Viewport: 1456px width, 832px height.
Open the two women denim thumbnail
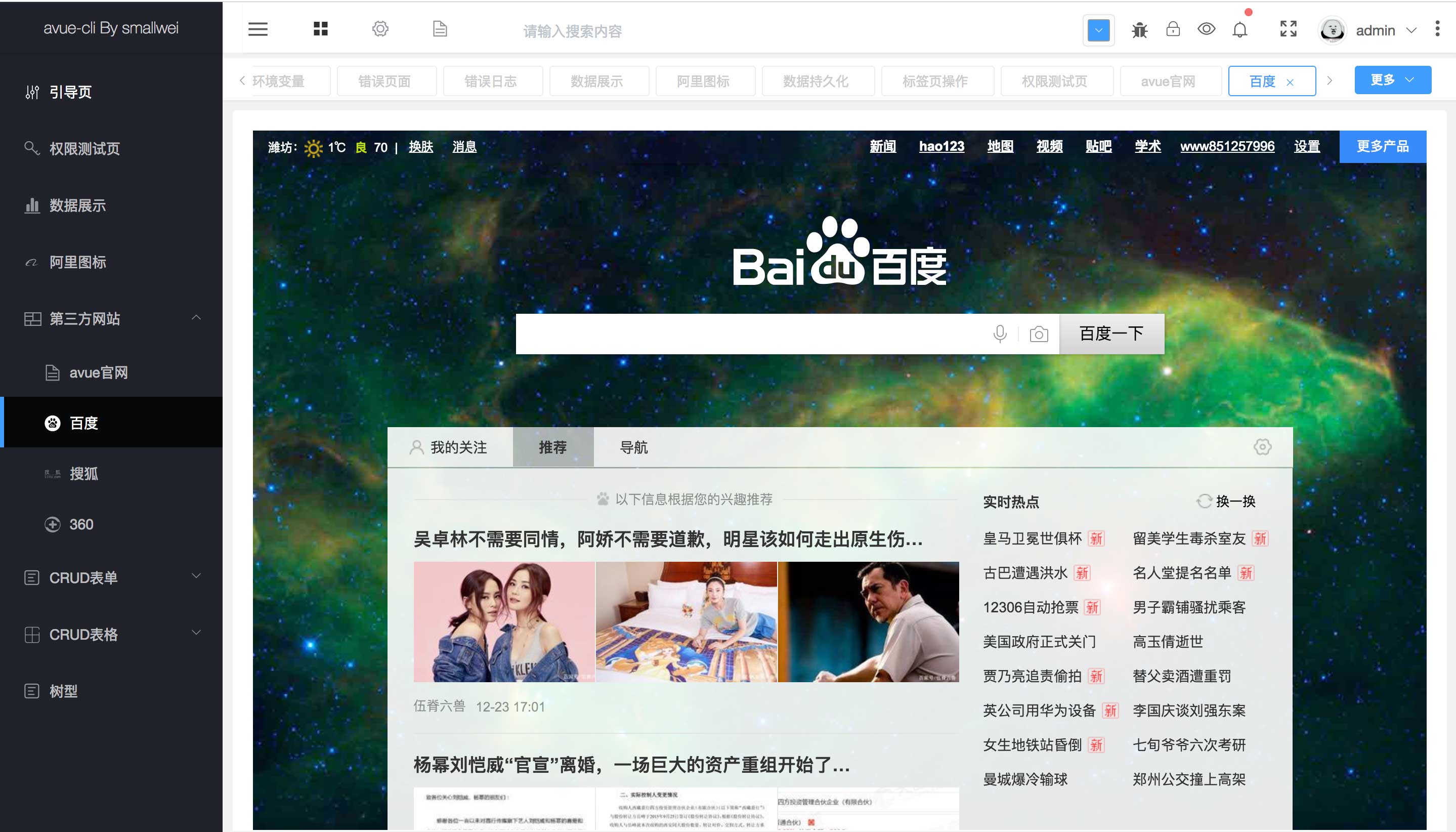[504, 621]
